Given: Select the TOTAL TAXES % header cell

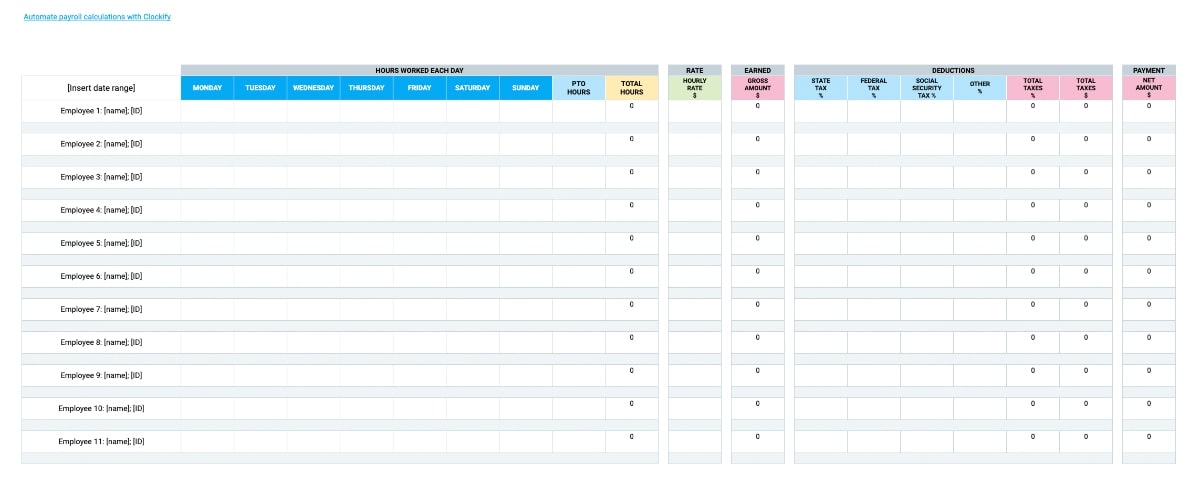Looking at the screenshot, I should [x=1032, y=88].
